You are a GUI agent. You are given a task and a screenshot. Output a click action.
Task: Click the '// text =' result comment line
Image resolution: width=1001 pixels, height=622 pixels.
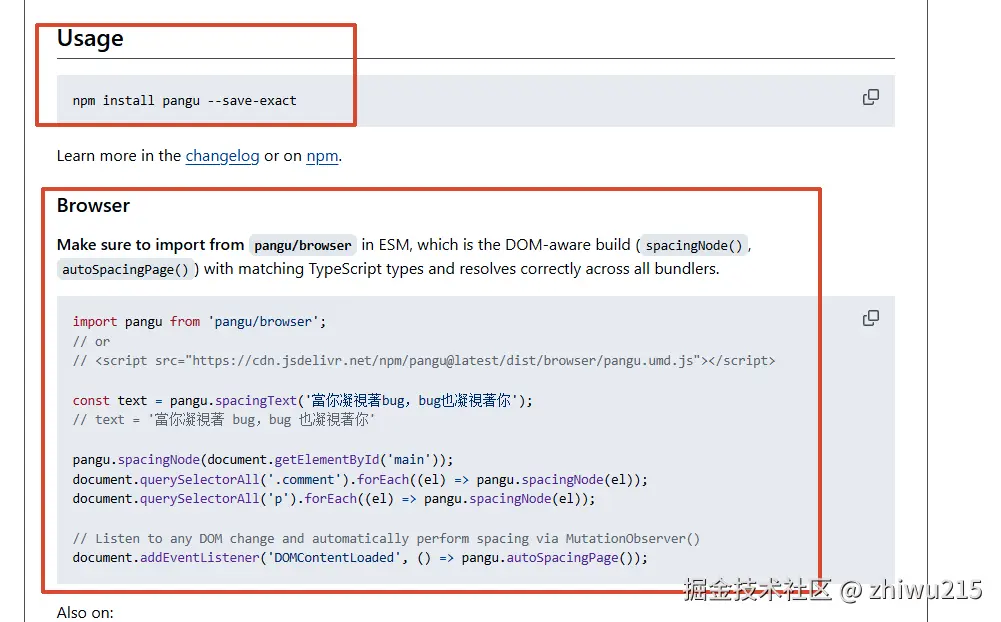[223, 420]
